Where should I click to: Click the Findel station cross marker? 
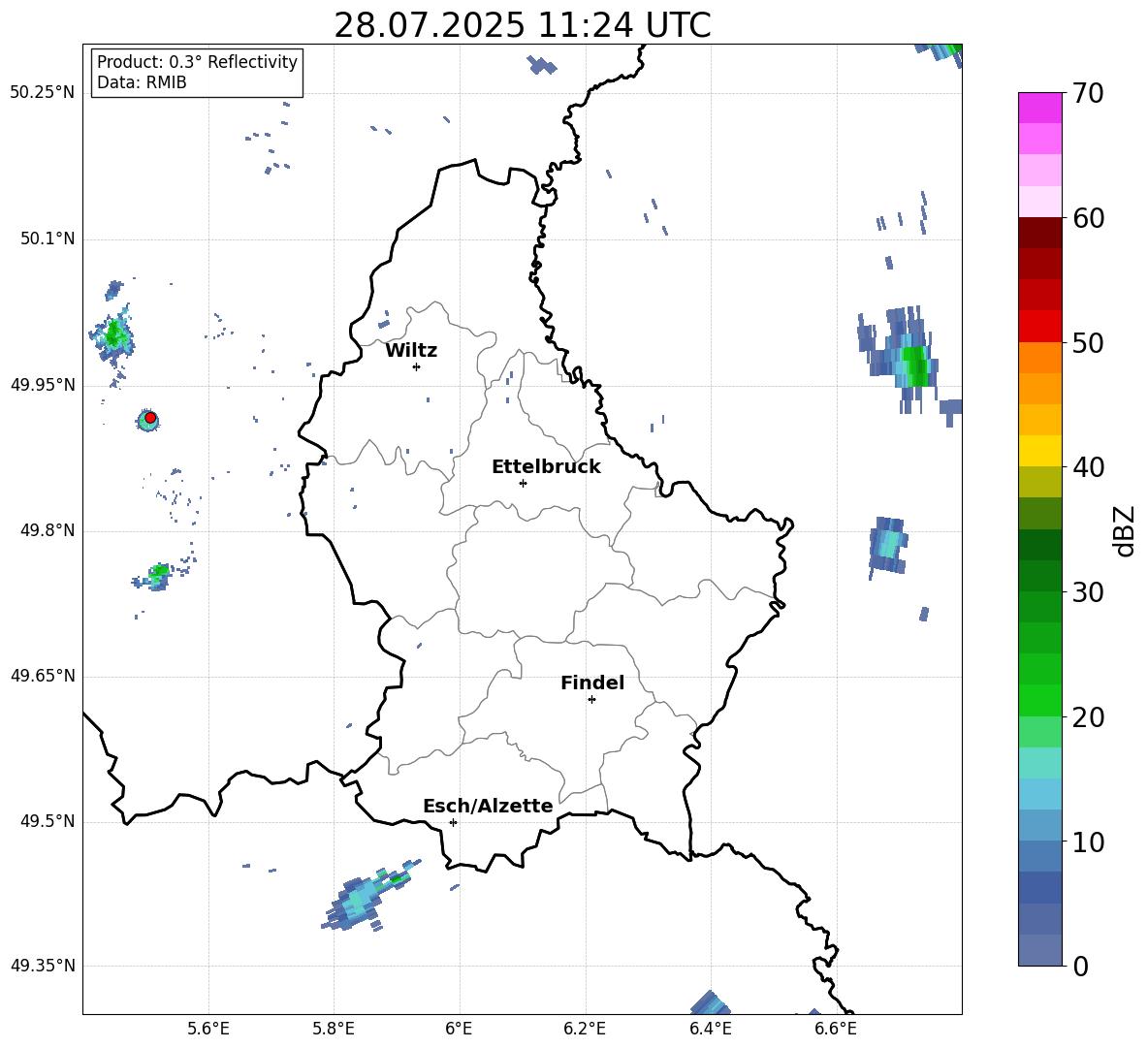tap(591, 700)
